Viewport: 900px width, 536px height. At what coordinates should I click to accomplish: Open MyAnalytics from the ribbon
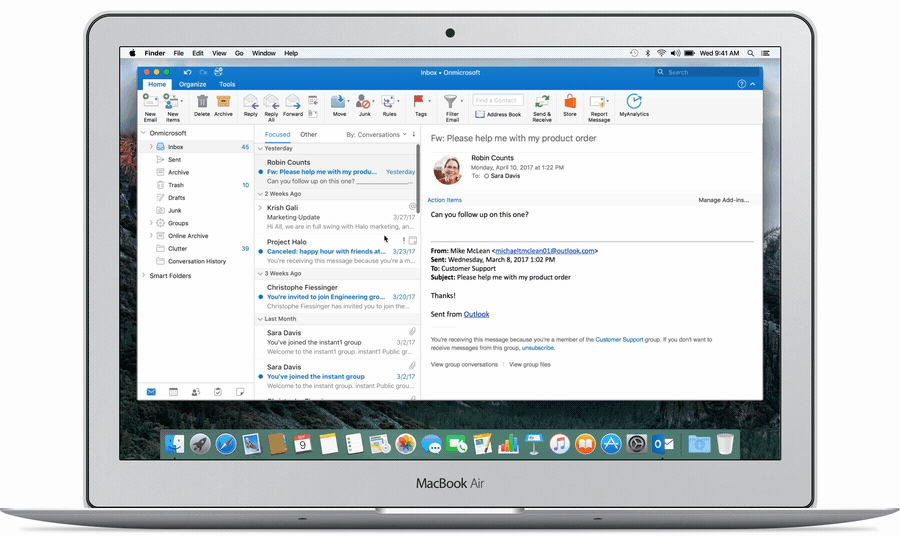point(634,103)
